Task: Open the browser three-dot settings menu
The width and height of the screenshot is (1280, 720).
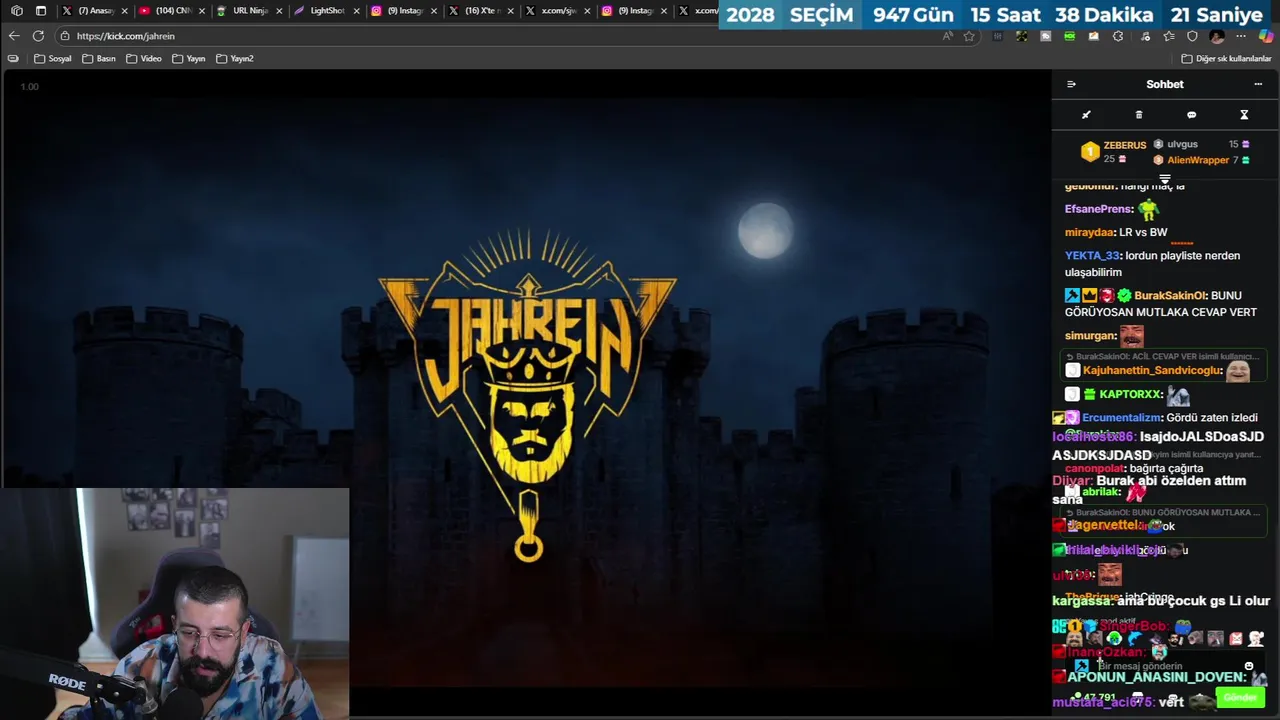Action: tap(1241, 36)
